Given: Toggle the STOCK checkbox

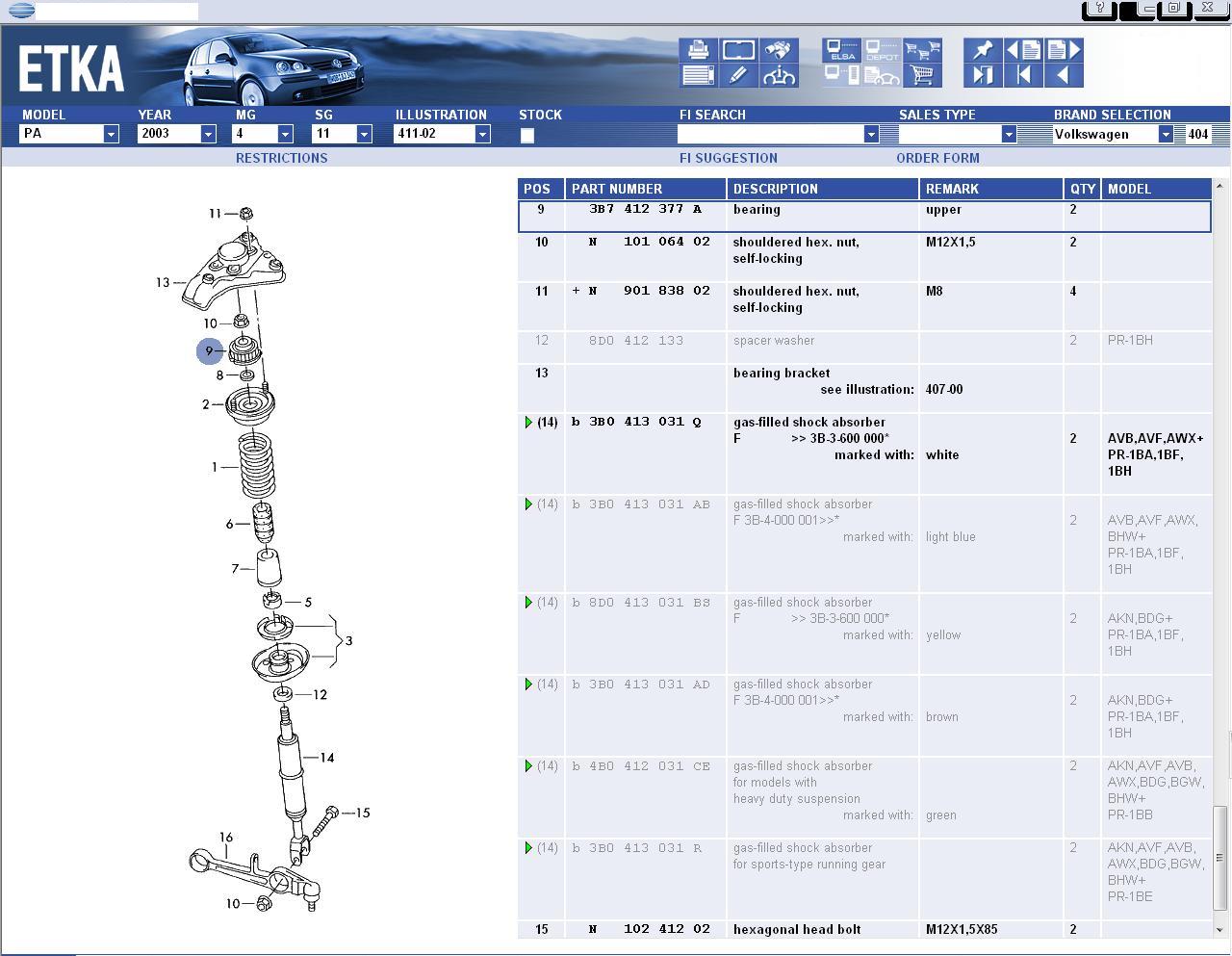Looking at the screenshot, I should pos(527,136).
